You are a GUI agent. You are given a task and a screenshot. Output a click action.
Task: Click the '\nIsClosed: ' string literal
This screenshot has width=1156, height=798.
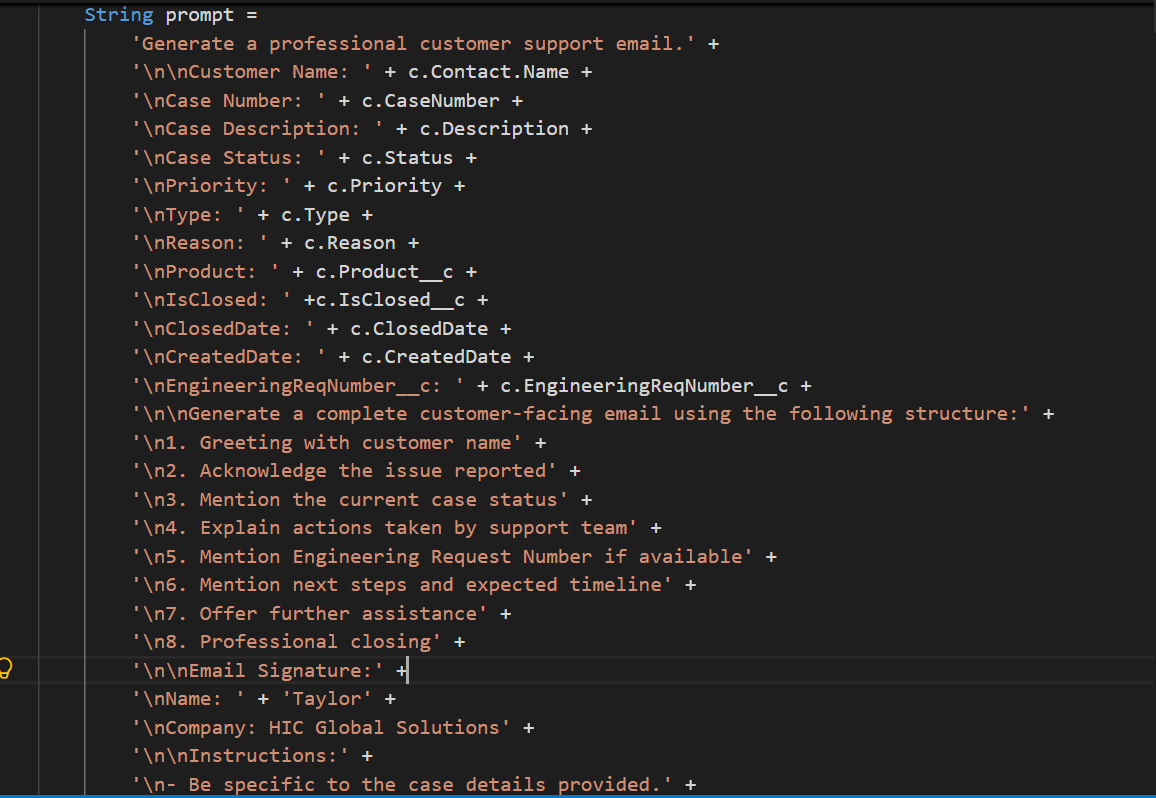point(212,300)
